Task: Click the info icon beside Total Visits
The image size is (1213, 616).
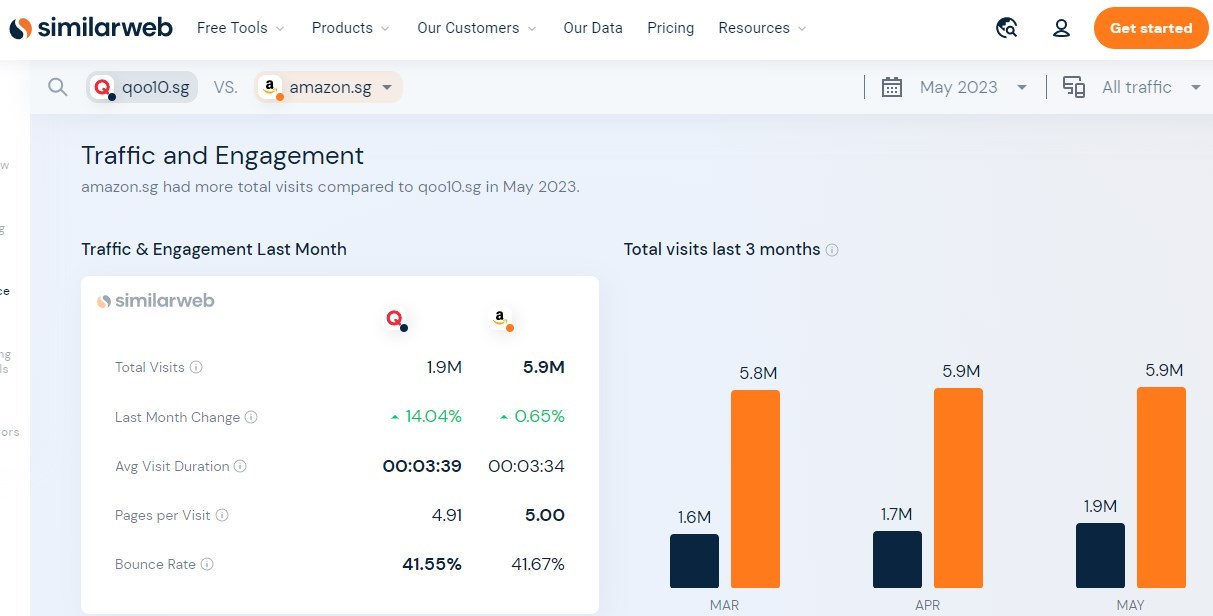Action: (x=196, y=367)
